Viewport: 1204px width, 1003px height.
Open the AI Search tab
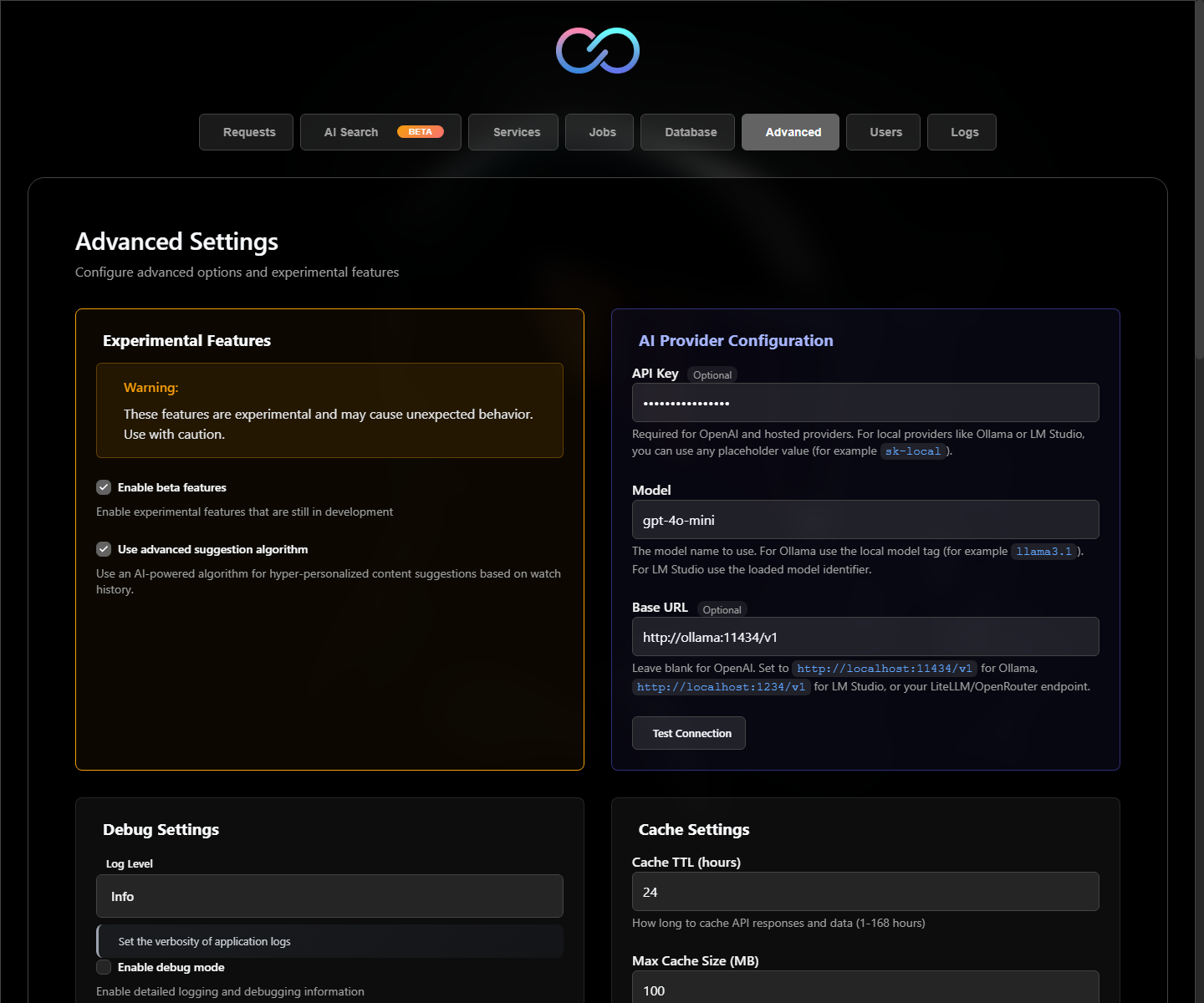click(x=380, y=132)
